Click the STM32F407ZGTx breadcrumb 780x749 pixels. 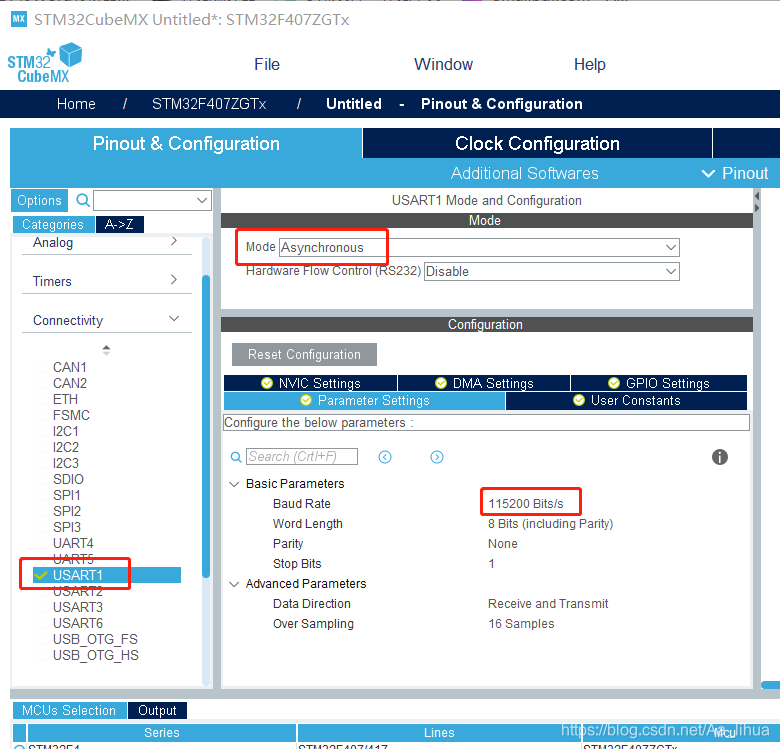point(209,104)
